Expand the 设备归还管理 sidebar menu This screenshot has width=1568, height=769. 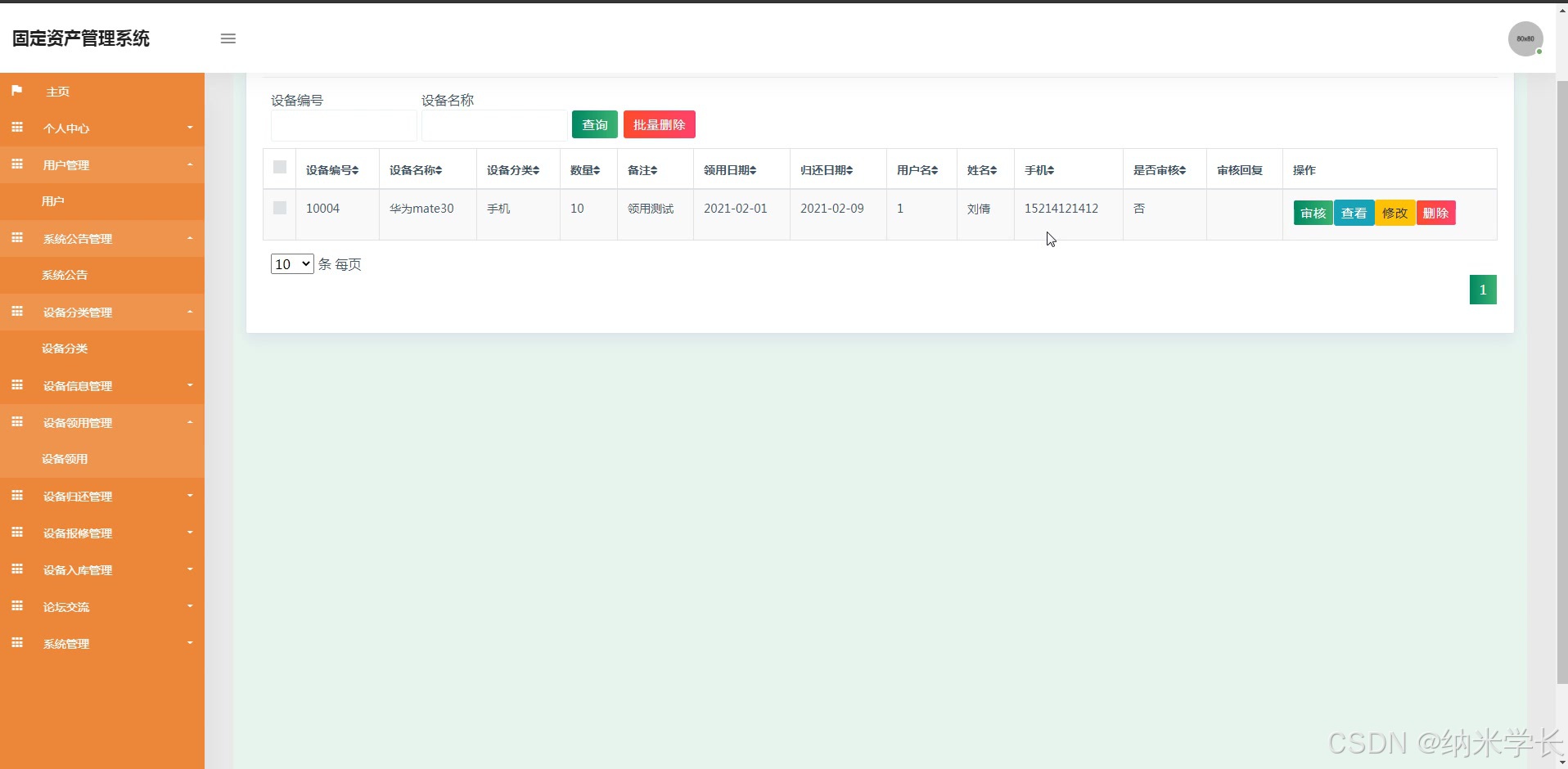point(102,496)
